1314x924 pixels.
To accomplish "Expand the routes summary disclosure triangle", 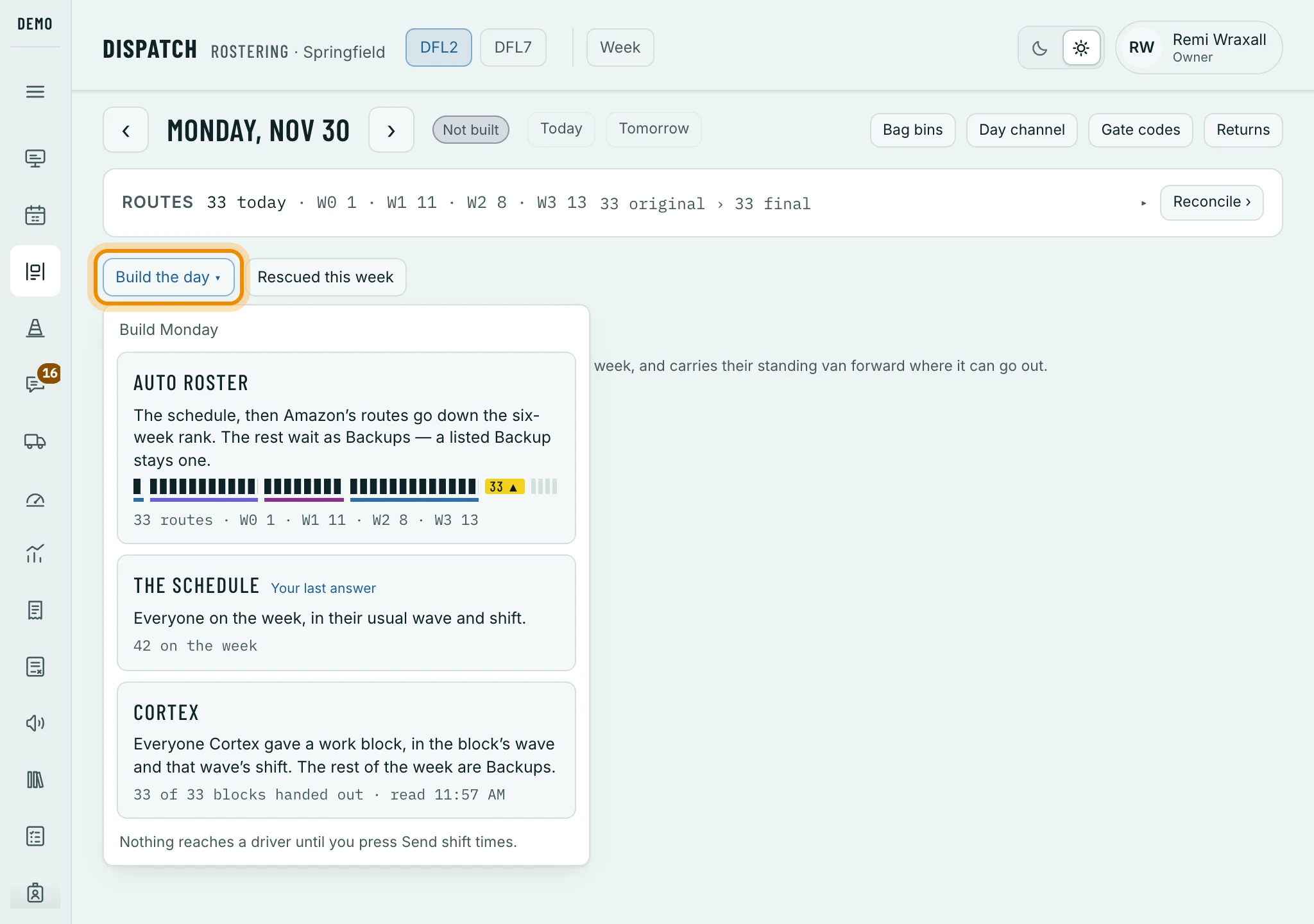I will (x=1143, y=203).
